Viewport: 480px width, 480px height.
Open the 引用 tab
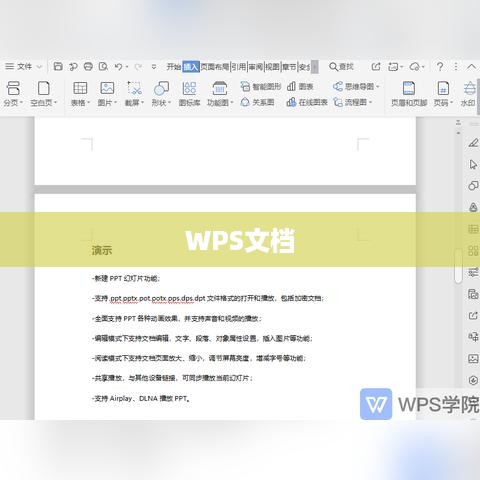coord(239,67)
